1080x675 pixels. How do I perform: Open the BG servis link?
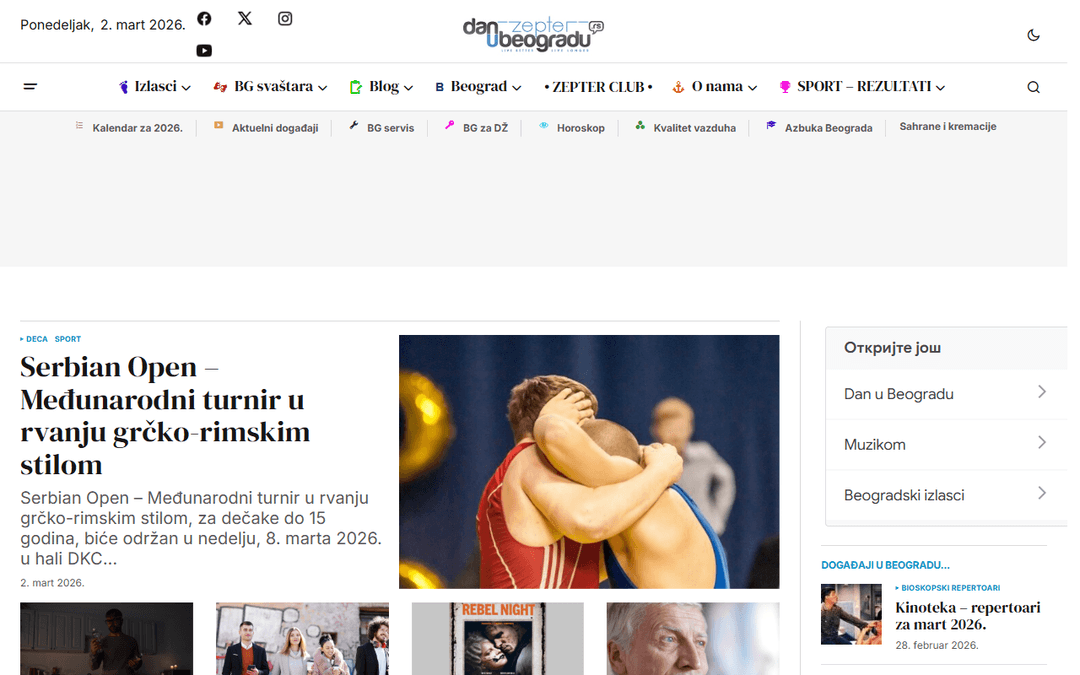(391, 128)
